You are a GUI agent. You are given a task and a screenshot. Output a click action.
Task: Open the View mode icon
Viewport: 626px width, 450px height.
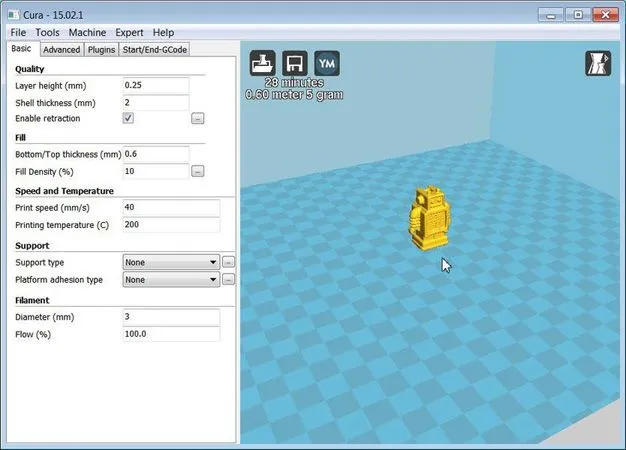pyautogui.click(x=598, y=63)
